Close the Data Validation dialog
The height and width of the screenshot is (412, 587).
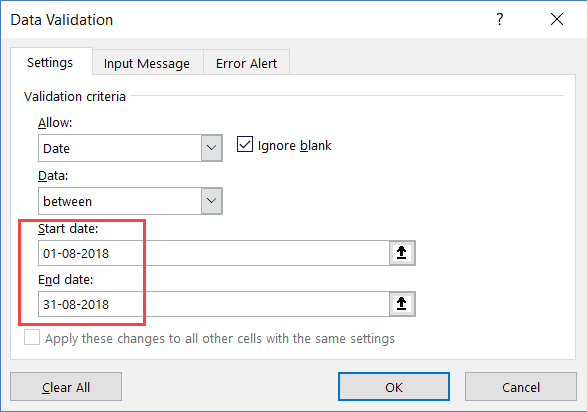[557, 19]
